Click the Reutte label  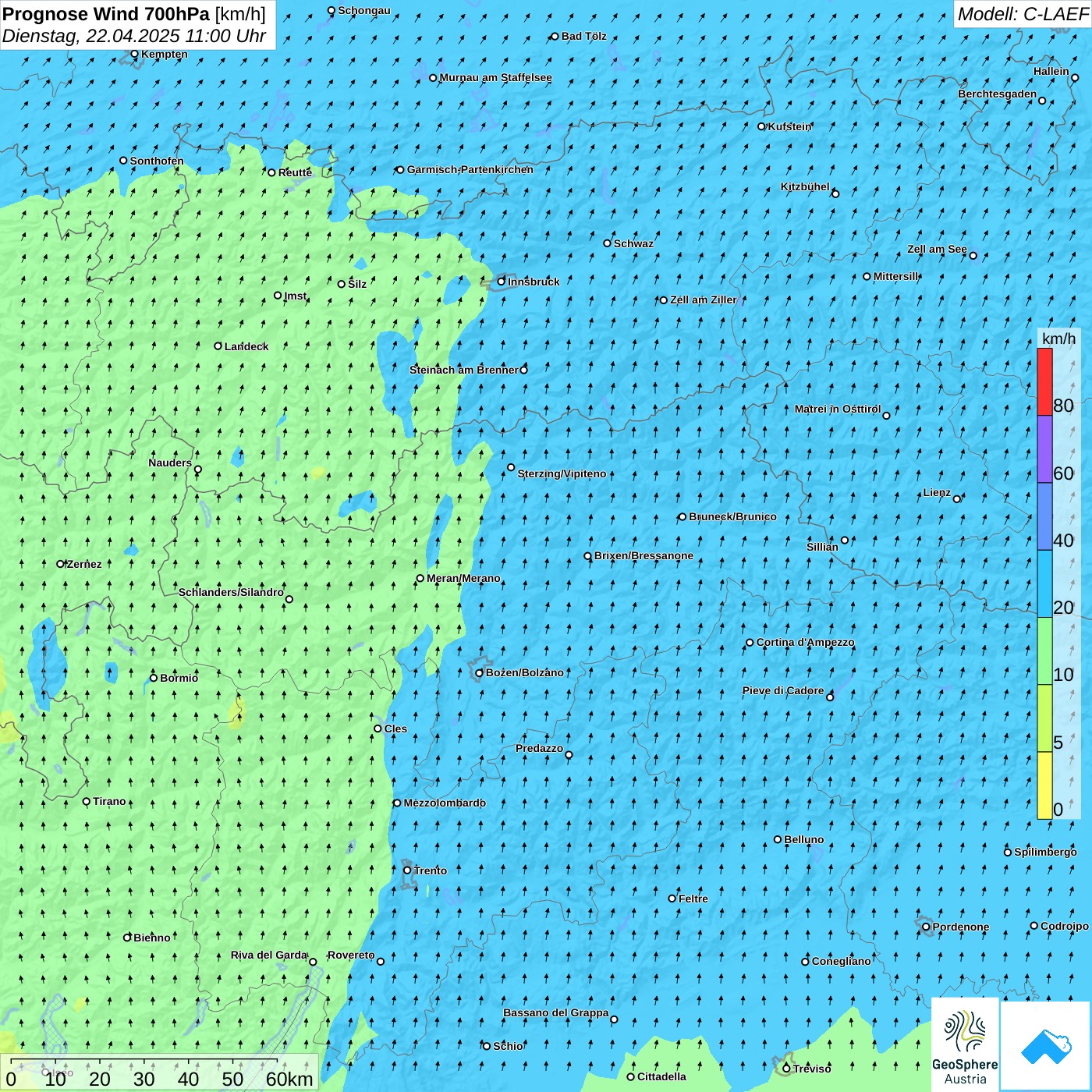click(295, 172)
